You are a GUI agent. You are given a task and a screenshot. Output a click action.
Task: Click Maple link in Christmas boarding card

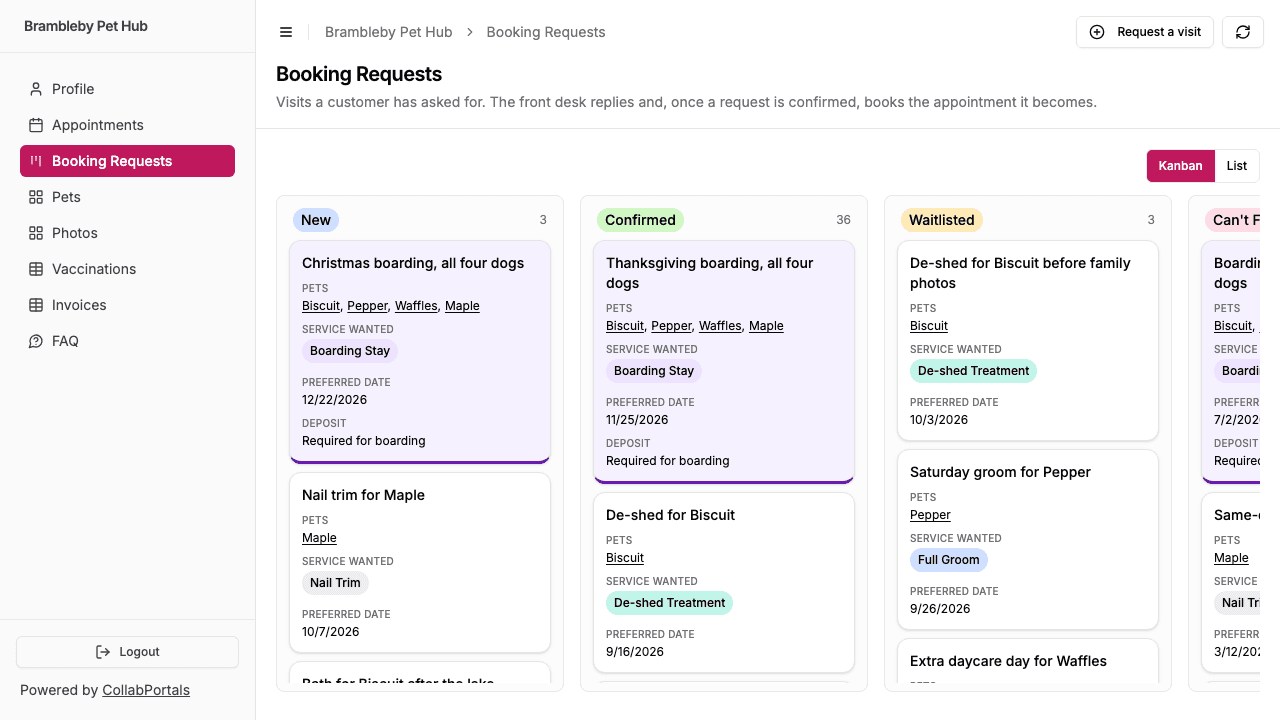coord(462,306)
